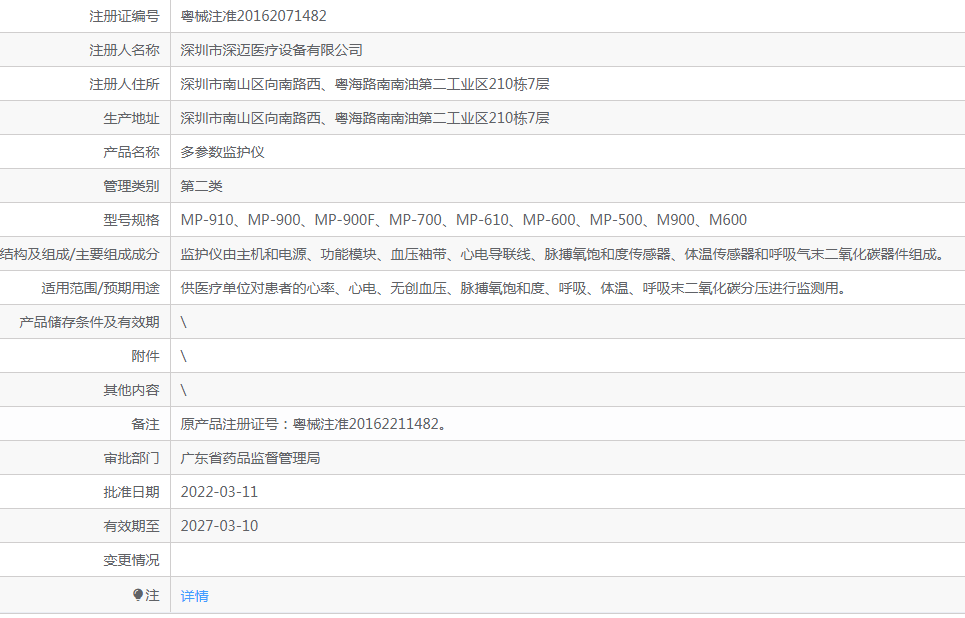The image size is (965, 618).
Task: Click the backslash value in 附件 row
Action: pyautogui.click(x=183, y=356)
